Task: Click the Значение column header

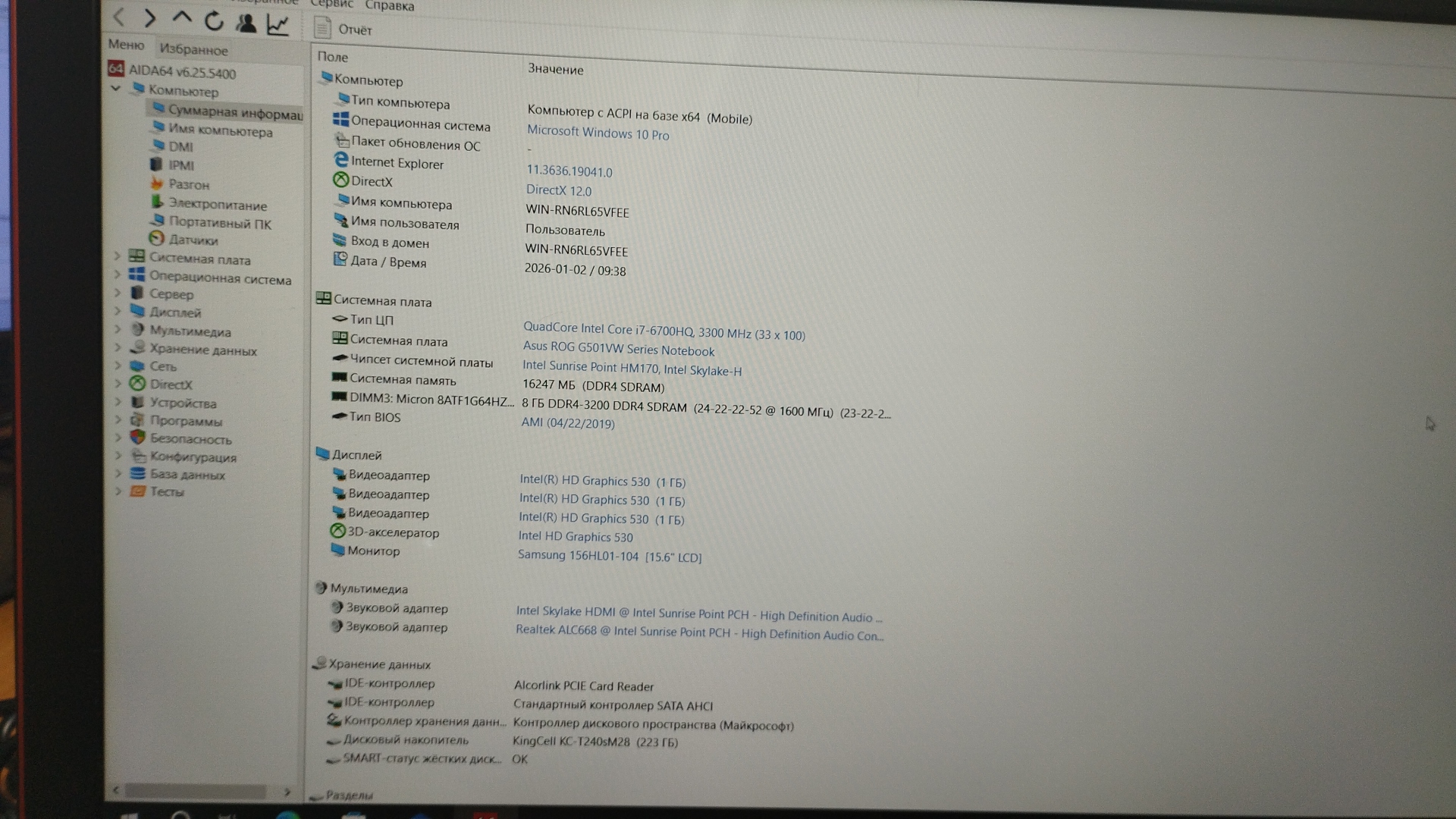Action: point(555,70)
